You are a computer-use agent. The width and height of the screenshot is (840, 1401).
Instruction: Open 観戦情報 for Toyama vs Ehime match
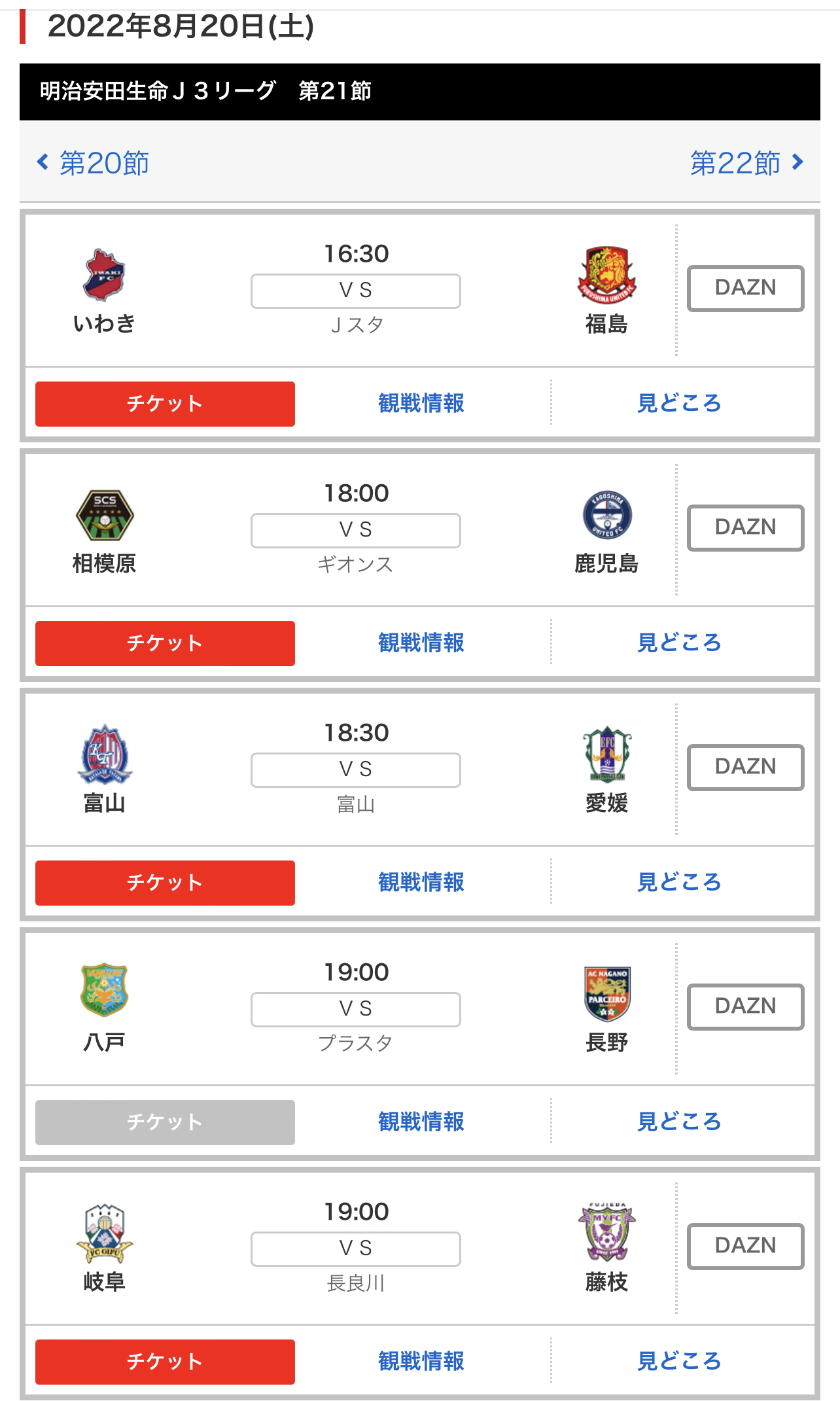(x=421, y=882)
